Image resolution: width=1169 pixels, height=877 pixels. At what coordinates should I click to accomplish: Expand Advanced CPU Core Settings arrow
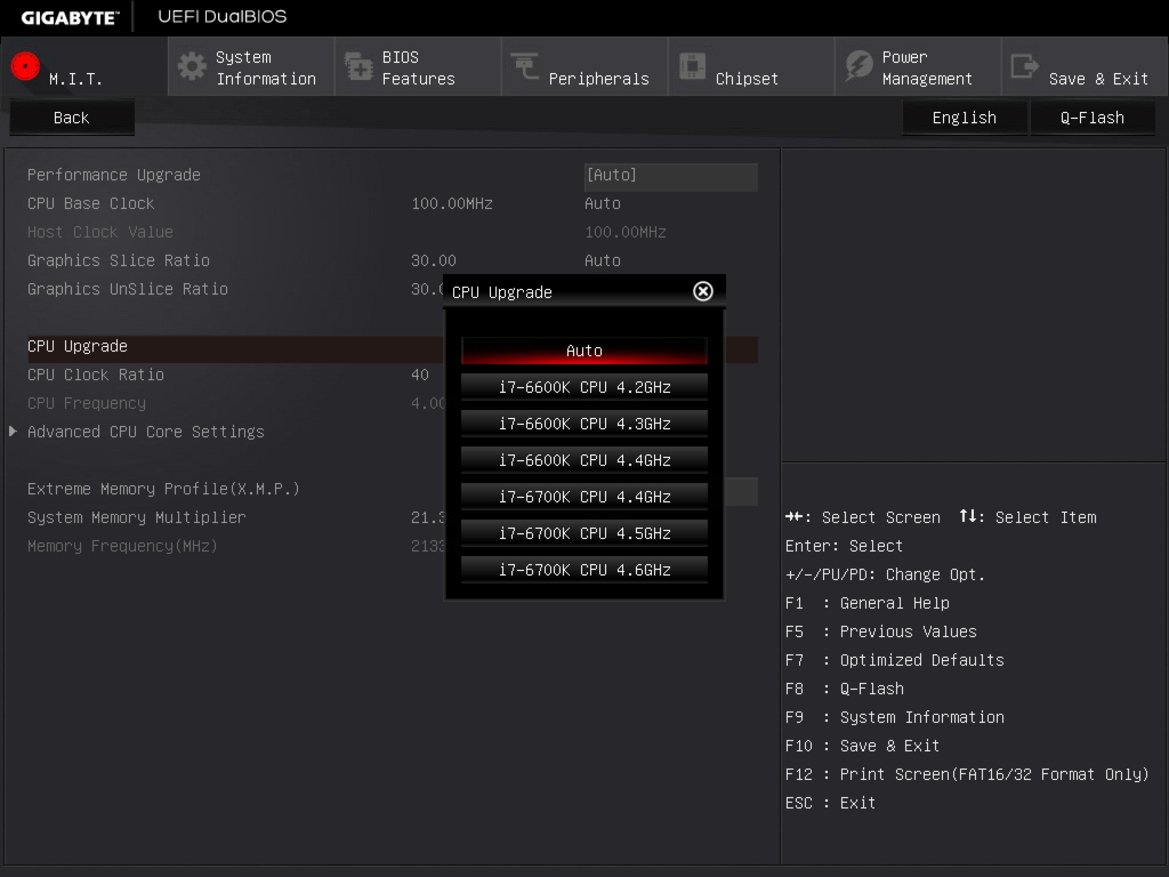tap(13, 431)
